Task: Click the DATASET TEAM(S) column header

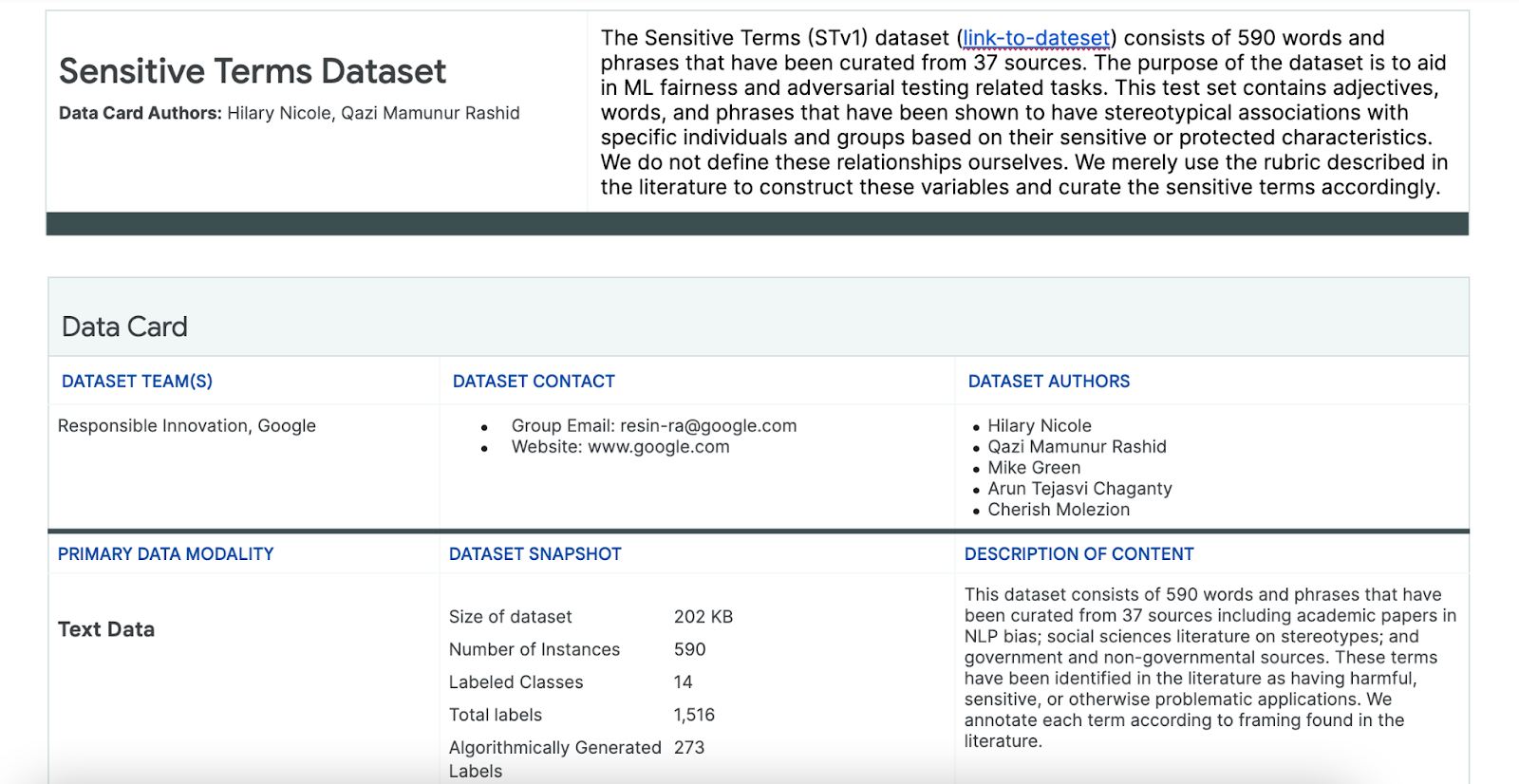Action: tap(137, 382)
